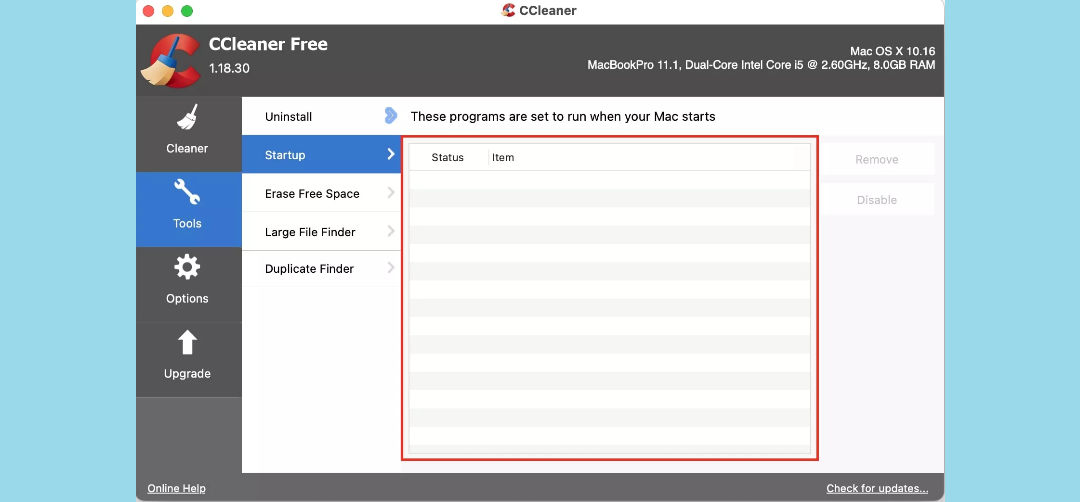Click Check for updates link
This screenshot has height=502, width=1080.
(x=878, y=488)
